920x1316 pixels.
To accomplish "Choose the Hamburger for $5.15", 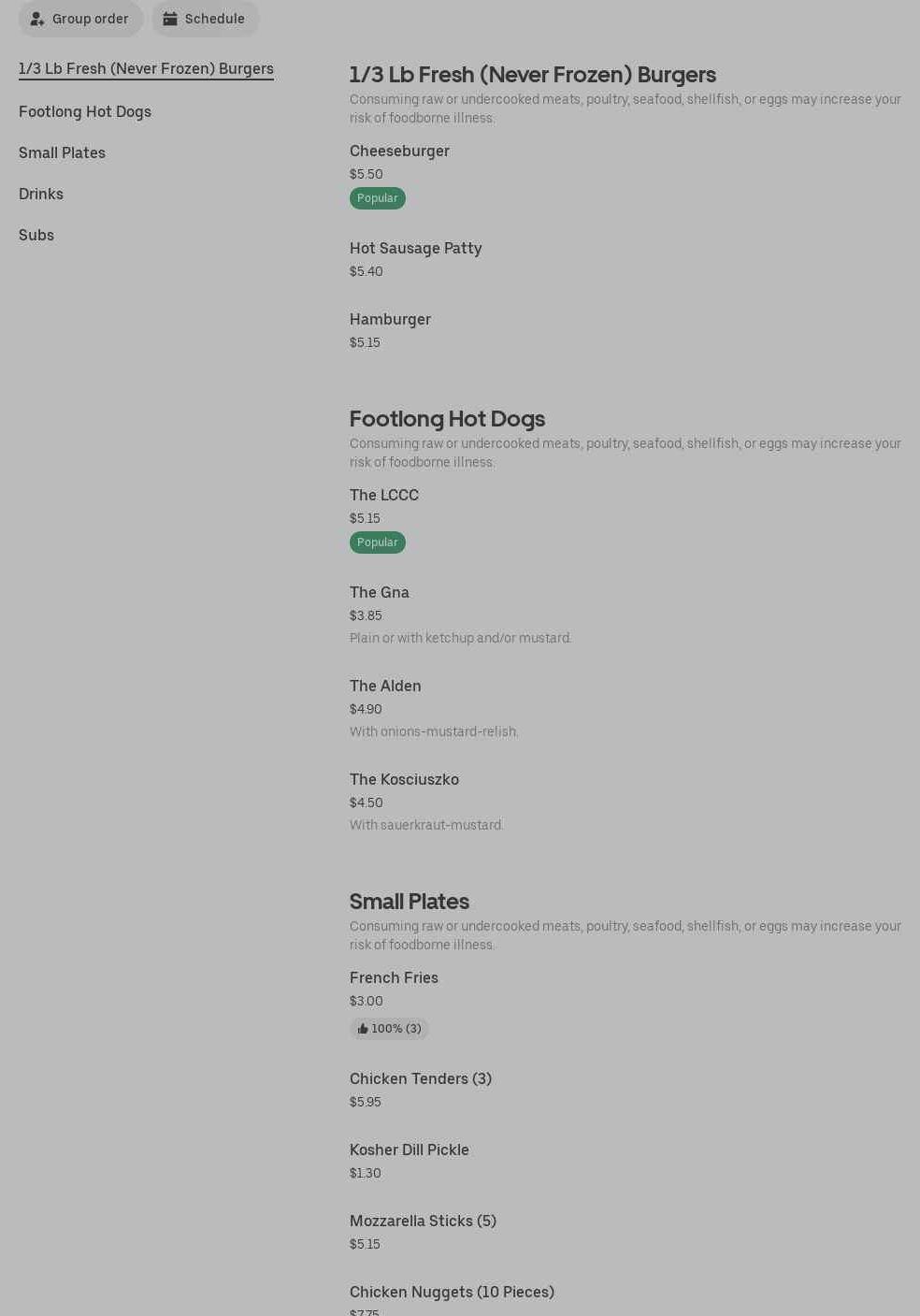I will tap(390, 320).
